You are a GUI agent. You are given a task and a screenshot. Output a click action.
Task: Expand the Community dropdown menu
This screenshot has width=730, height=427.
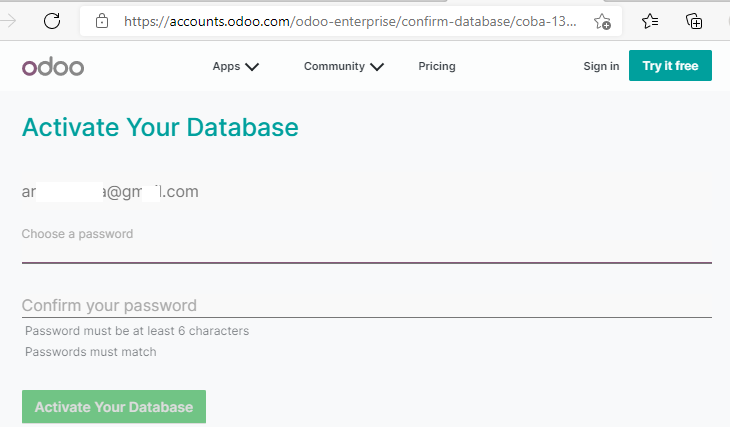pos(344,66)
